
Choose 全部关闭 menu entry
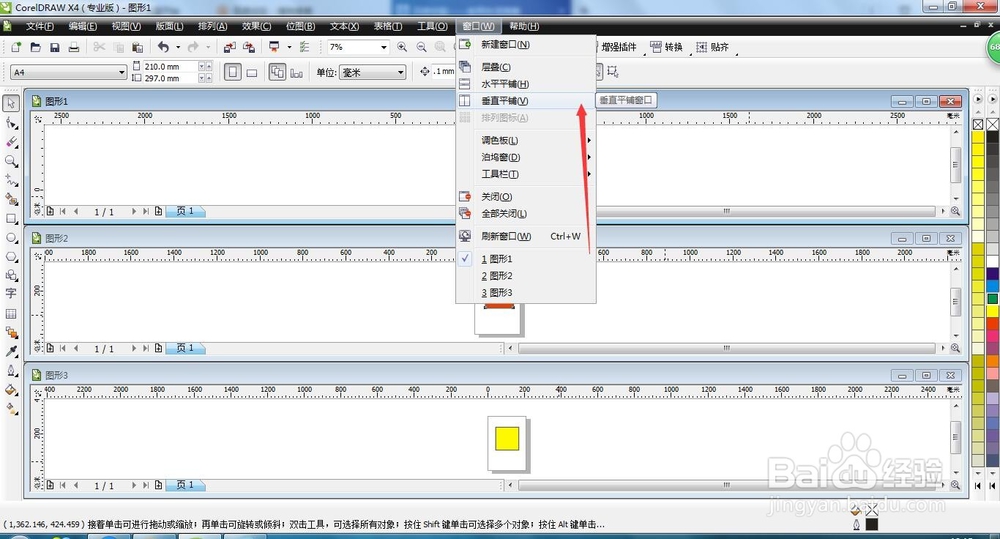[526, 214]
